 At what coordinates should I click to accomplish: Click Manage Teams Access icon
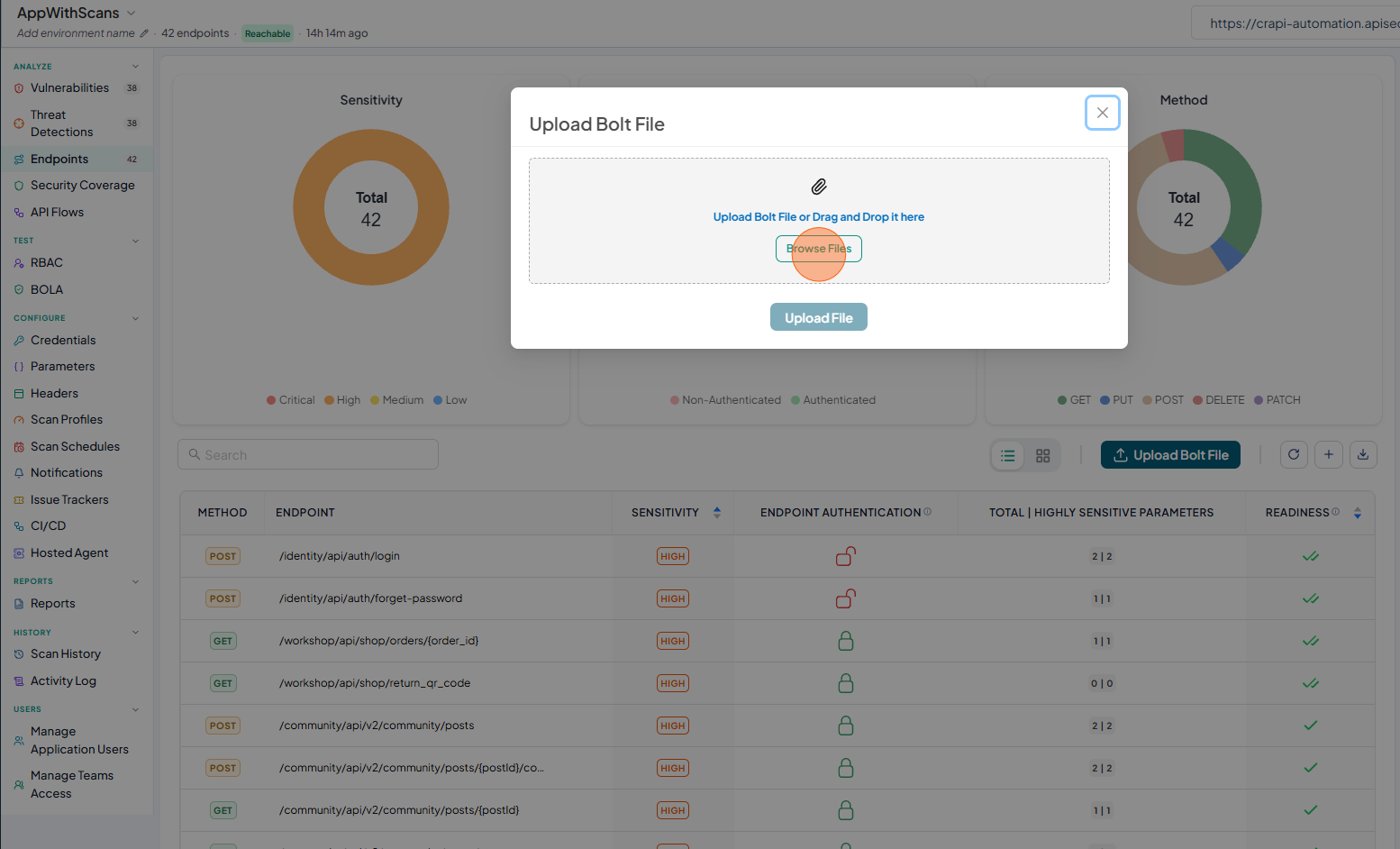(x=19, y=785)
